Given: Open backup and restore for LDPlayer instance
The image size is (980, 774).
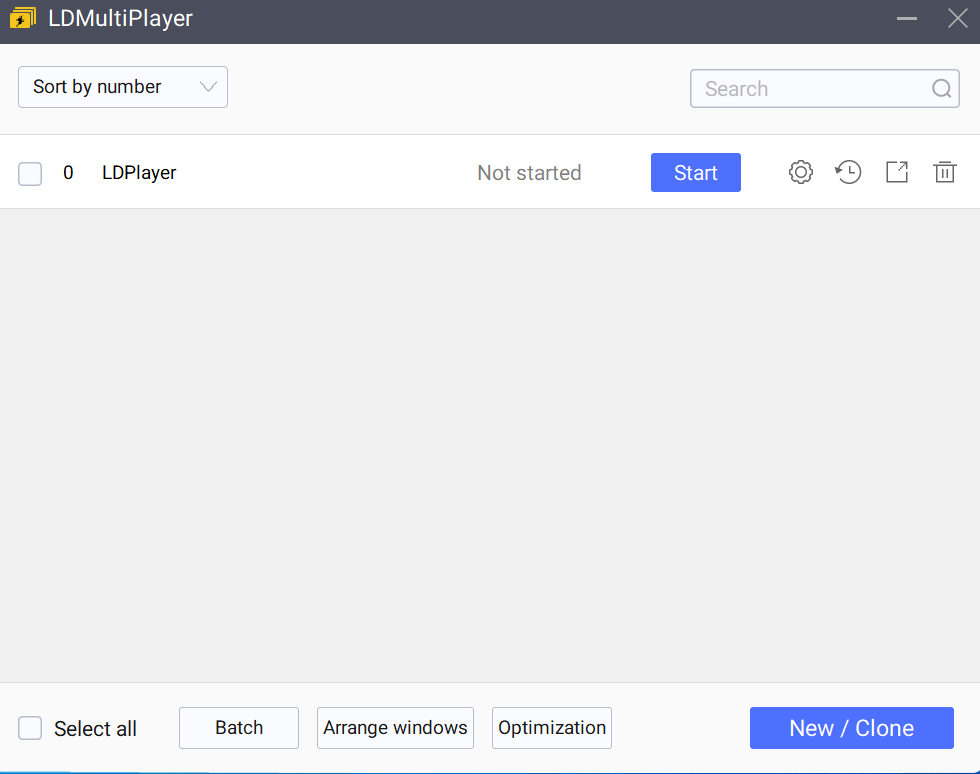Looking at the screenshot, I should click(x=848, y=172).
